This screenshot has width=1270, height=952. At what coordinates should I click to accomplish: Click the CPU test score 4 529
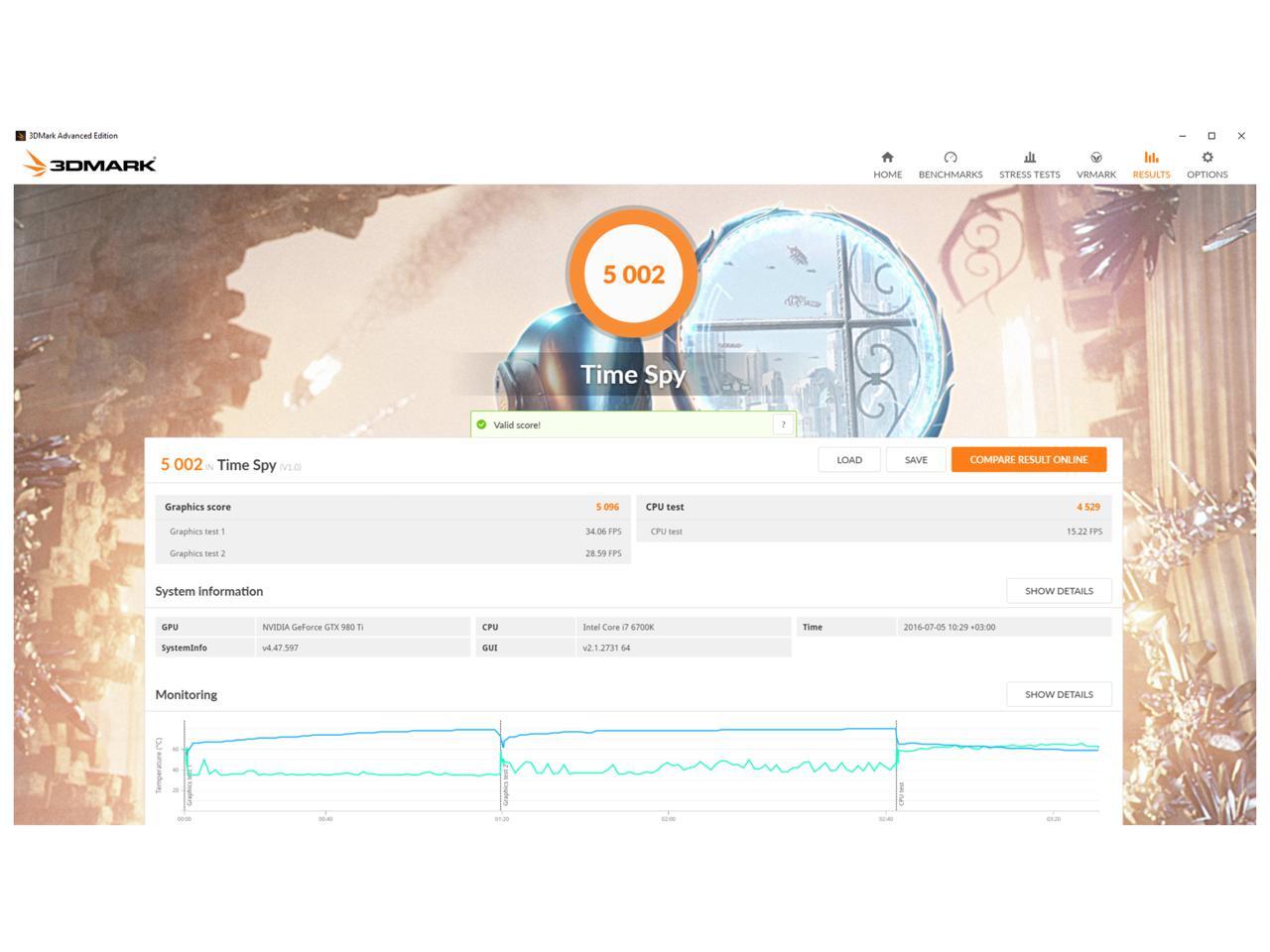(1088, 507)
